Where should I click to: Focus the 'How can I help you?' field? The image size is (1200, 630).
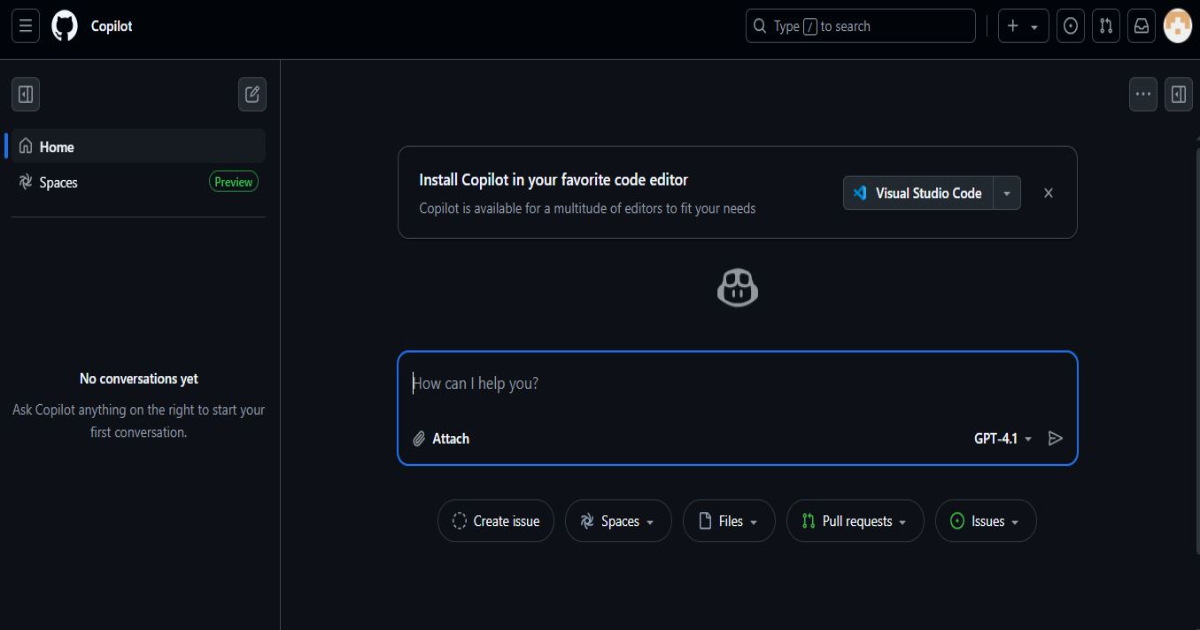tap(738, 384)
